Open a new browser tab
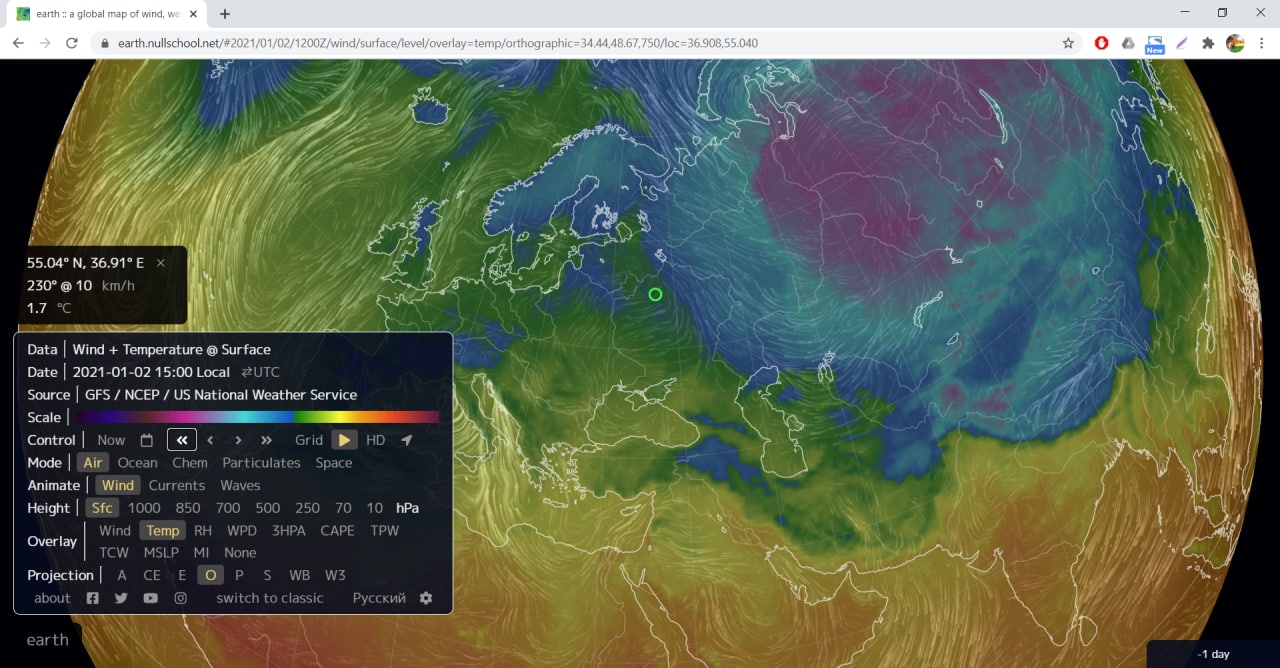The height and width of the screenshot is (668, 1280). 224,14
